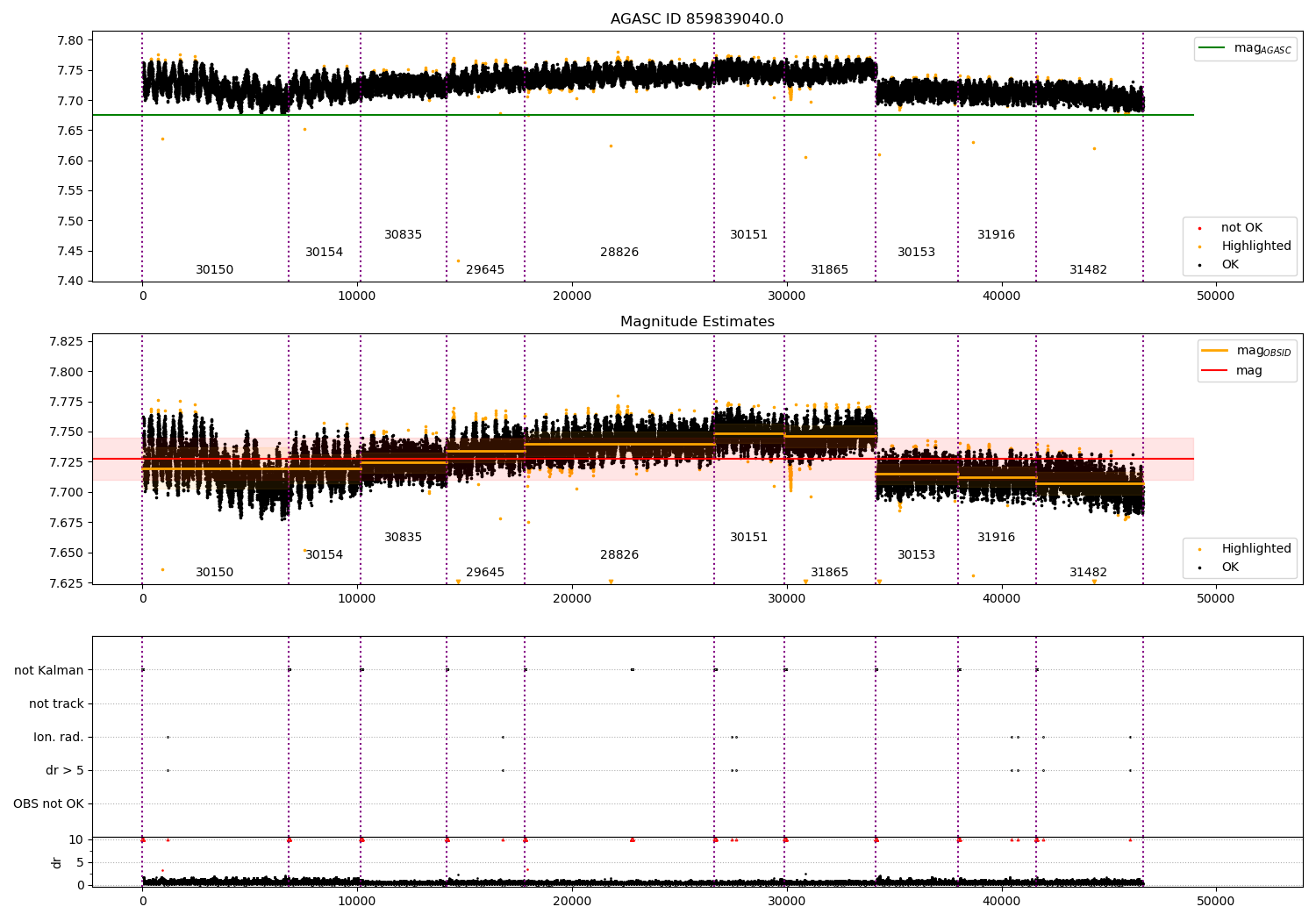Viewport: 1316px width, 921px height.
Task: Click the 50000 x-axis tick under the bottom plot
Action: coord(1216,901)
